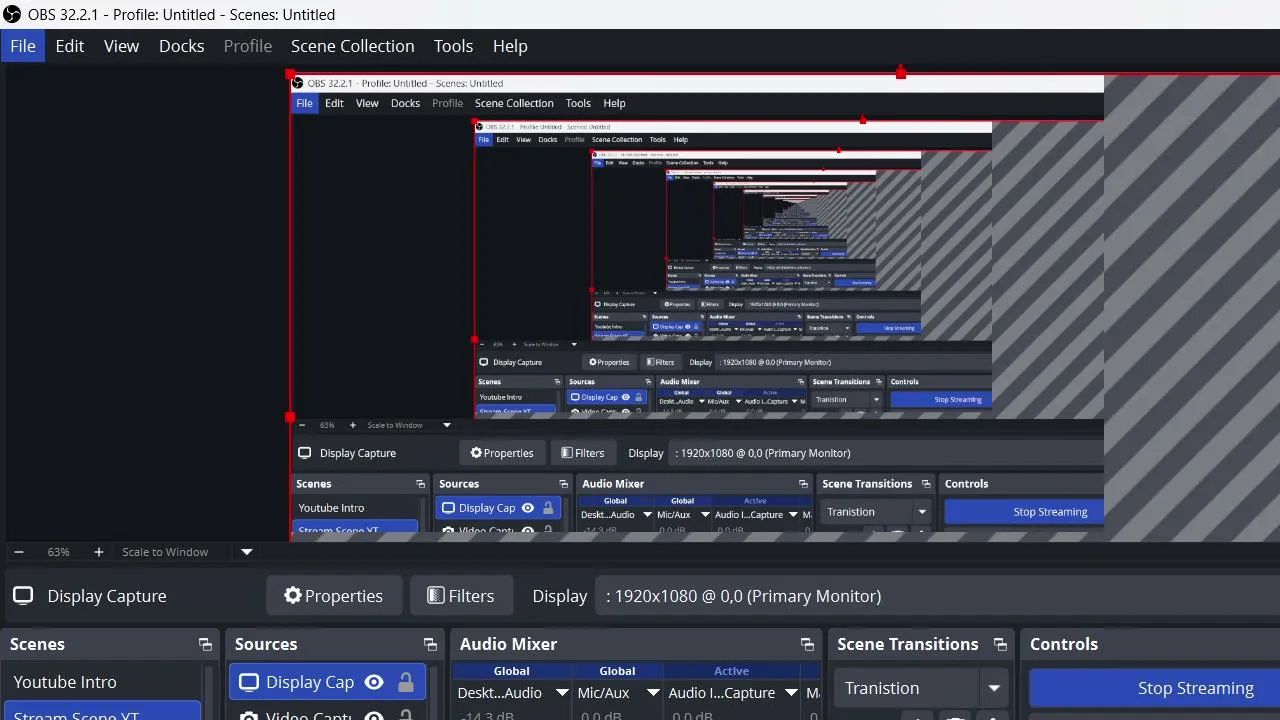This screenshot has height=720, width=1280.
Task: Click the OBS logo in the title bar
Action: pos(12,14)
